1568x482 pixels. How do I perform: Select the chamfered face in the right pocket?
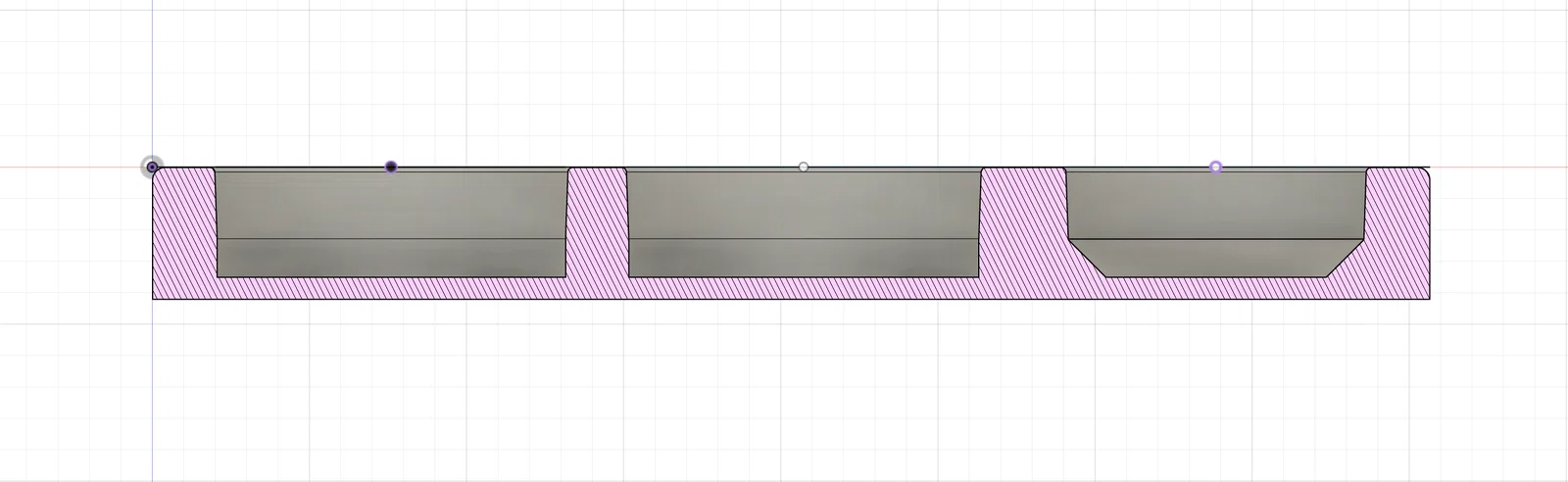tap(1216, 258)
